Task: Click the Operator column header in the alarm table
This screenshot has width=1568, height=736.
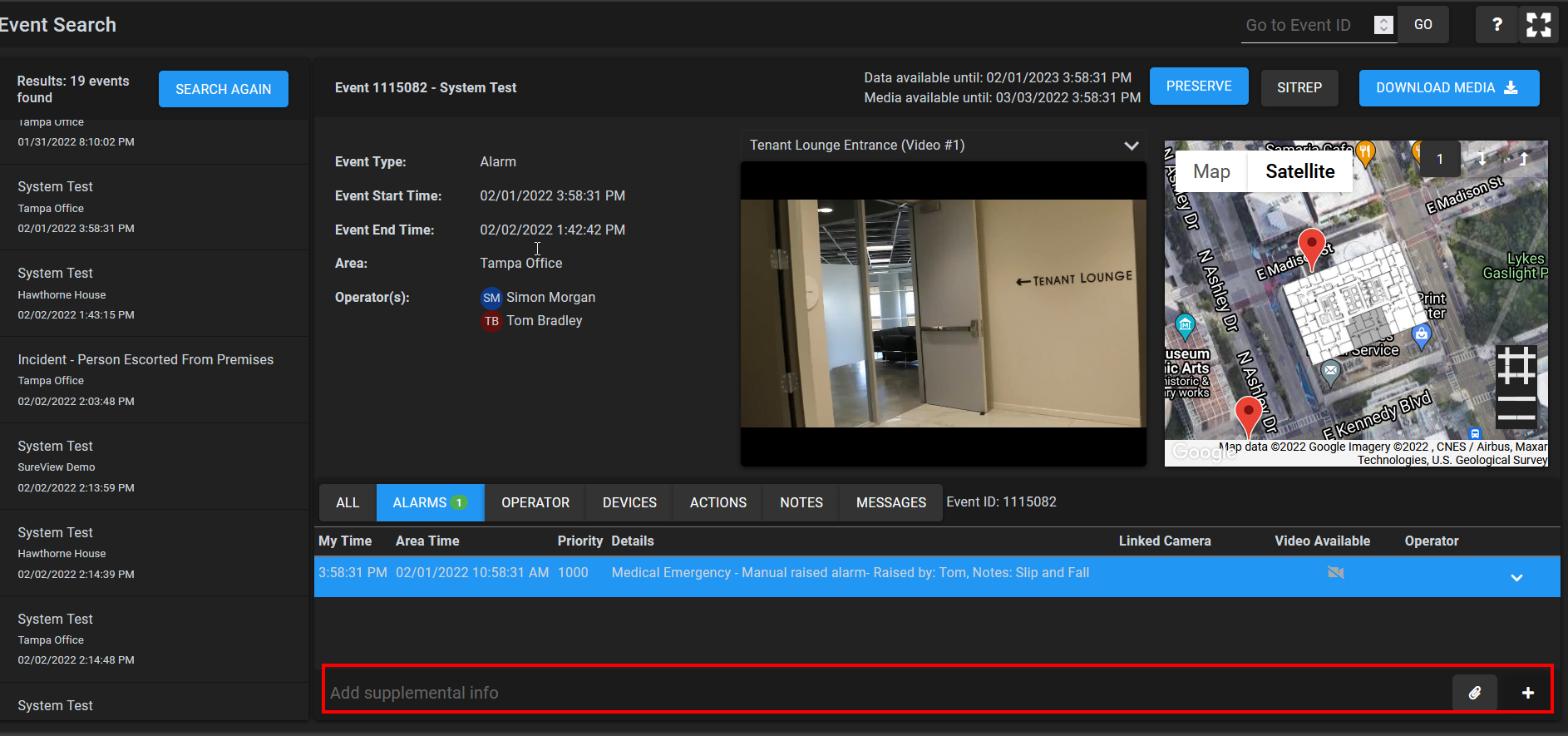Action: click(x=1432, y=541)
